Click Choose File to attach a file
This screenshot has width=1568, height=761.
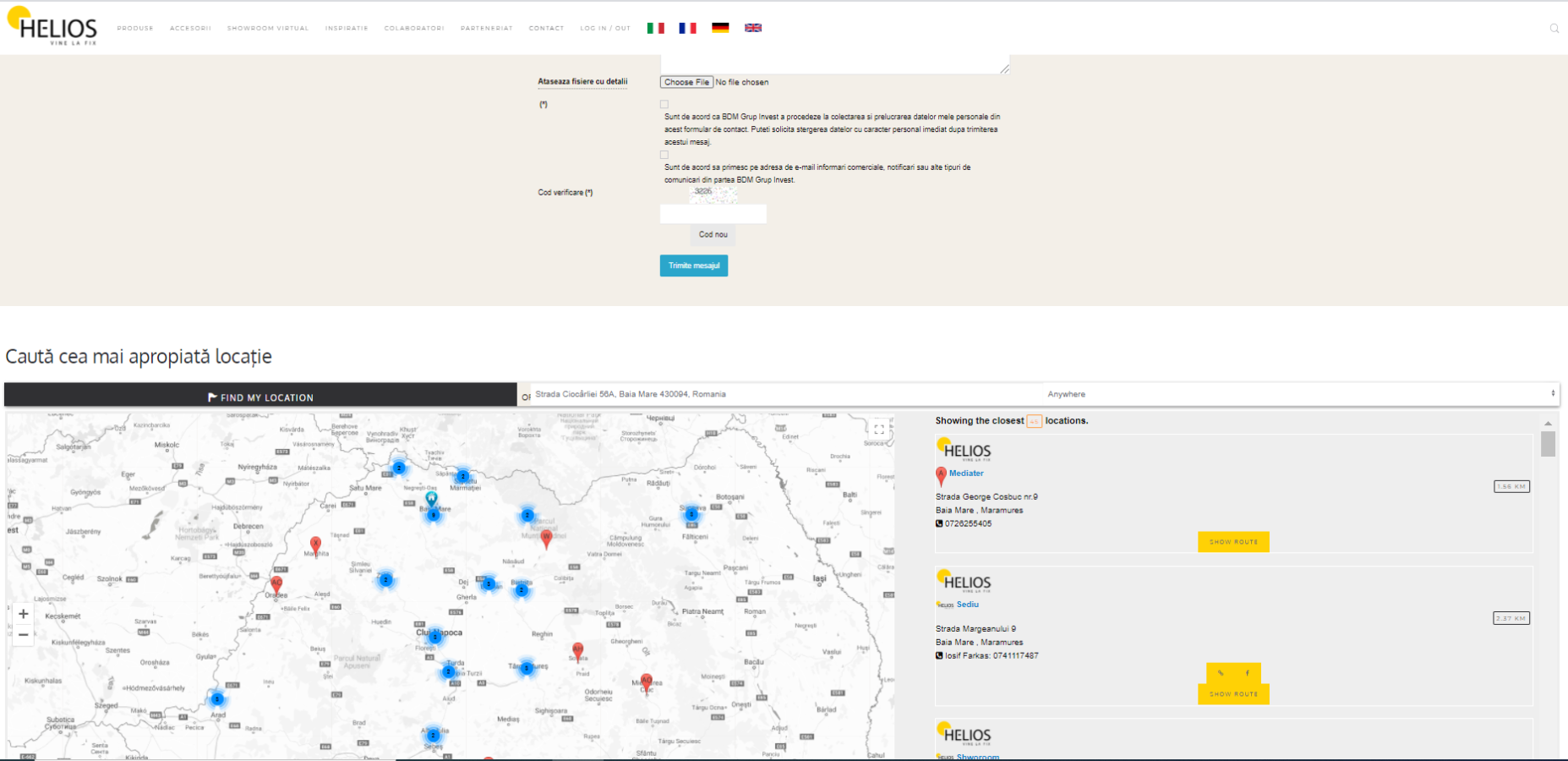click(686, 82)
